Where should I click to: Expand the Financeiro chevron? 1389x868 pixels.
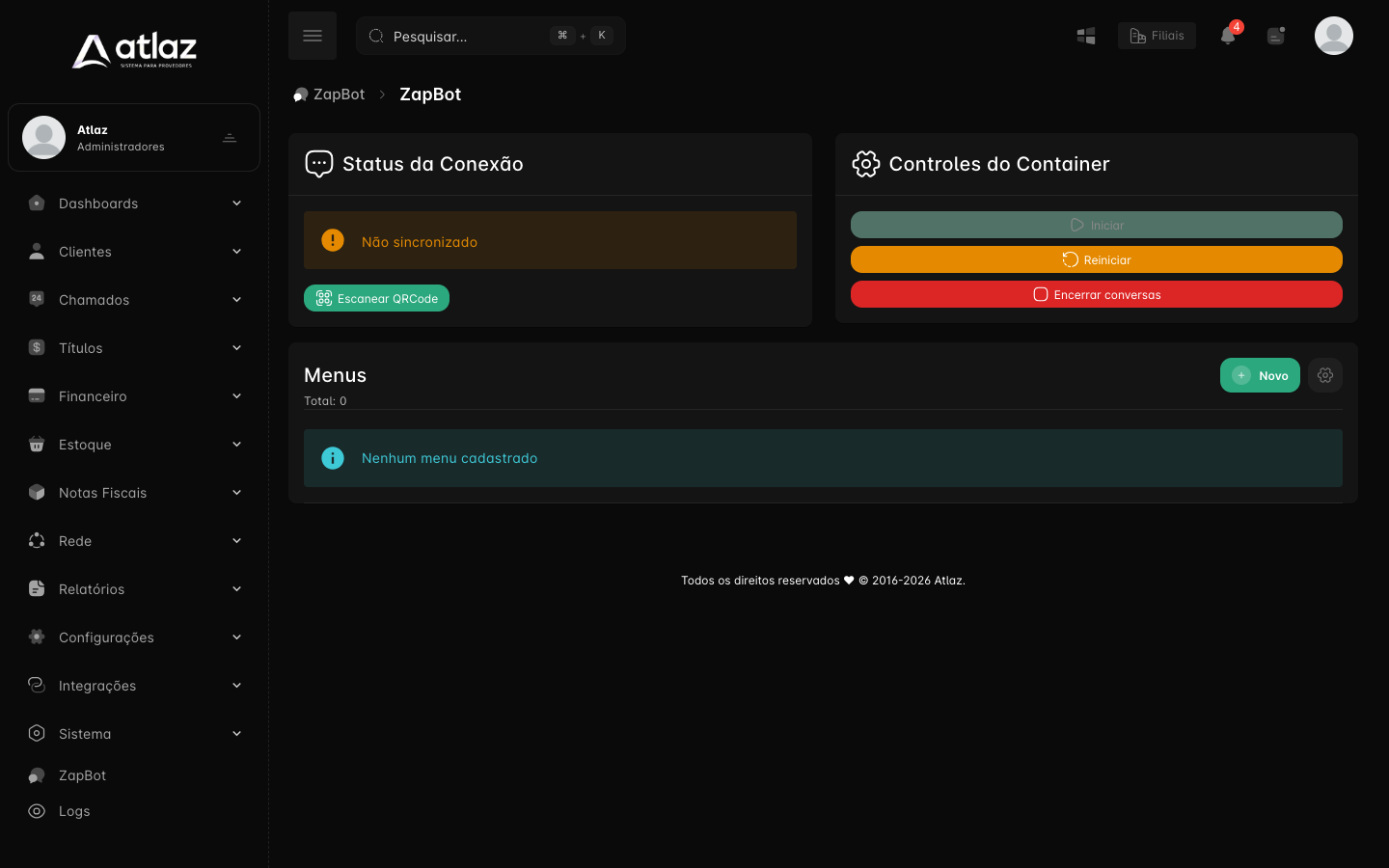pos(236,396)
